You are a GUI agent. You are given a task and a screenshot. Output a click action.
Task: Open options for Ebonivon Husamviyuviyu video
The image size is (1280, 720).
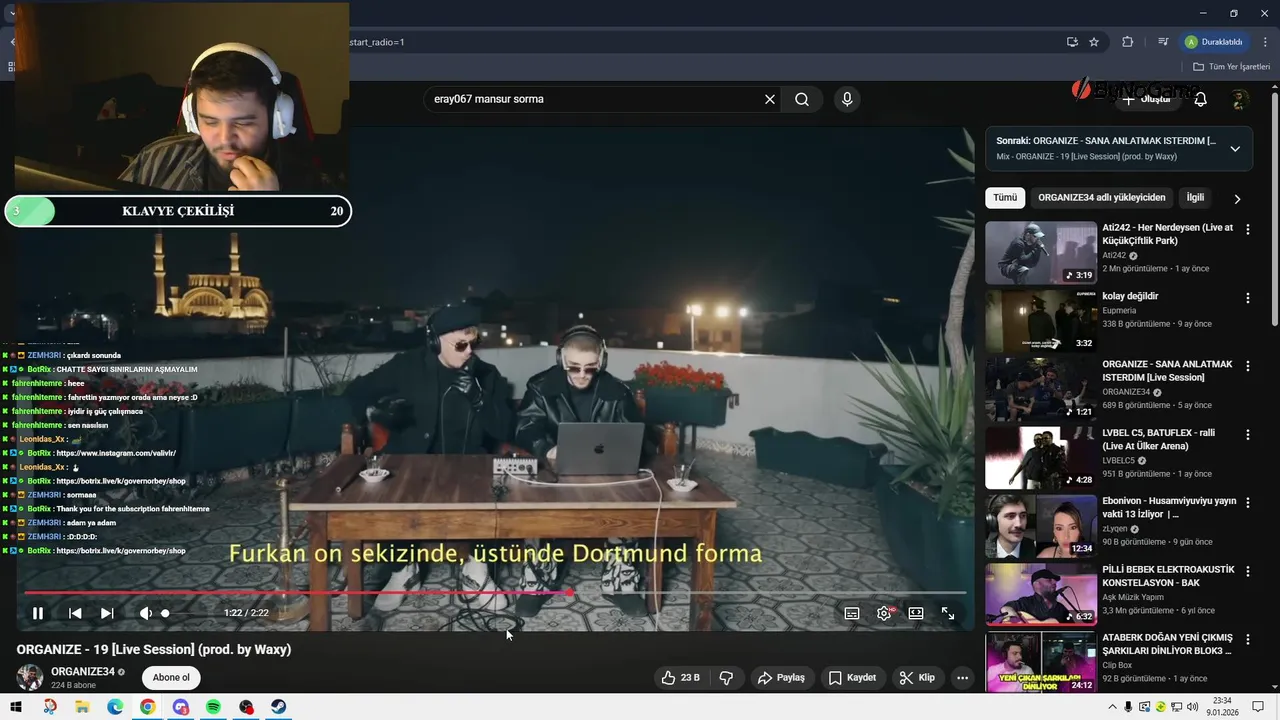(1247, 503)
